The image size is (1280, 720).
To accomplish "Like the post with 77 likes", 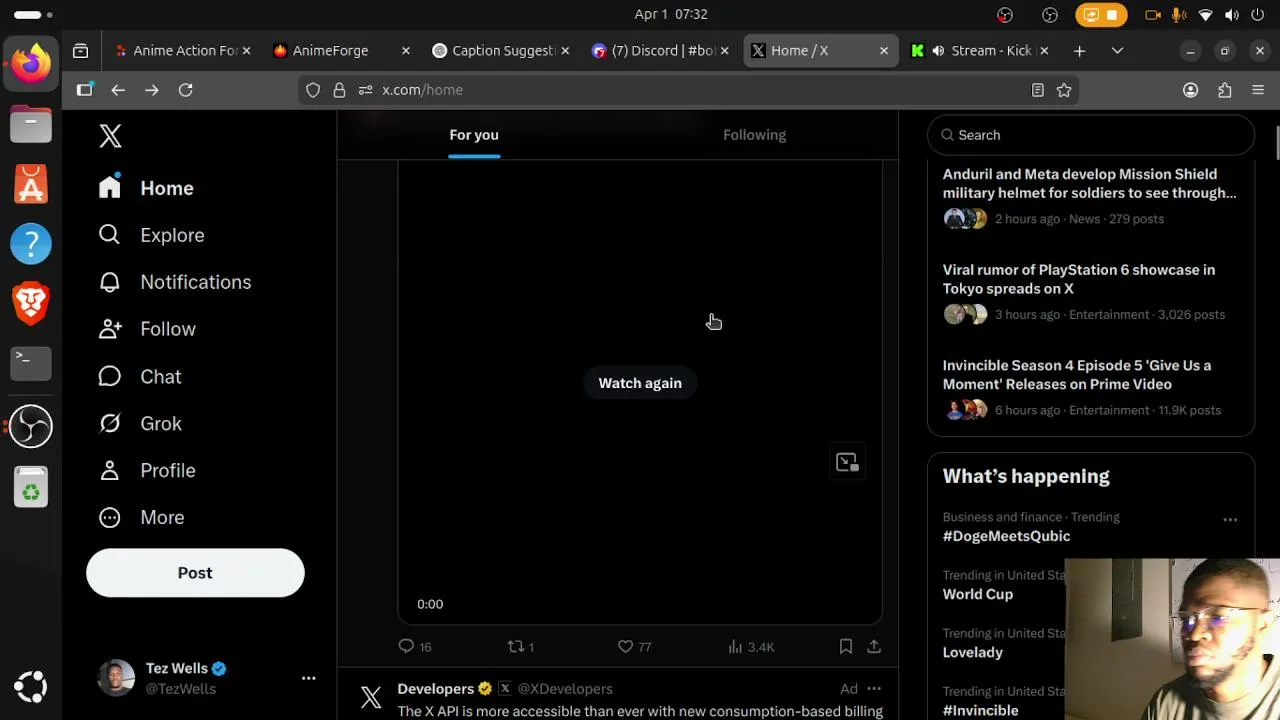I will [x=634, y=647].
